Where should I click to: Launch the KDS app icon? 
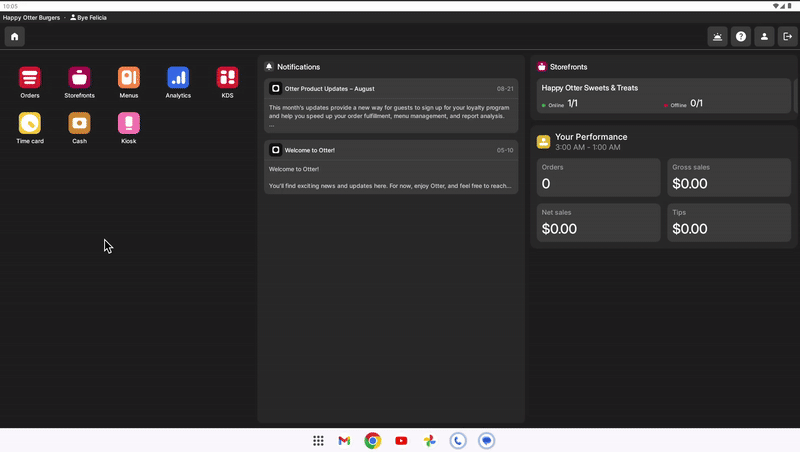(x=227, y=78)
